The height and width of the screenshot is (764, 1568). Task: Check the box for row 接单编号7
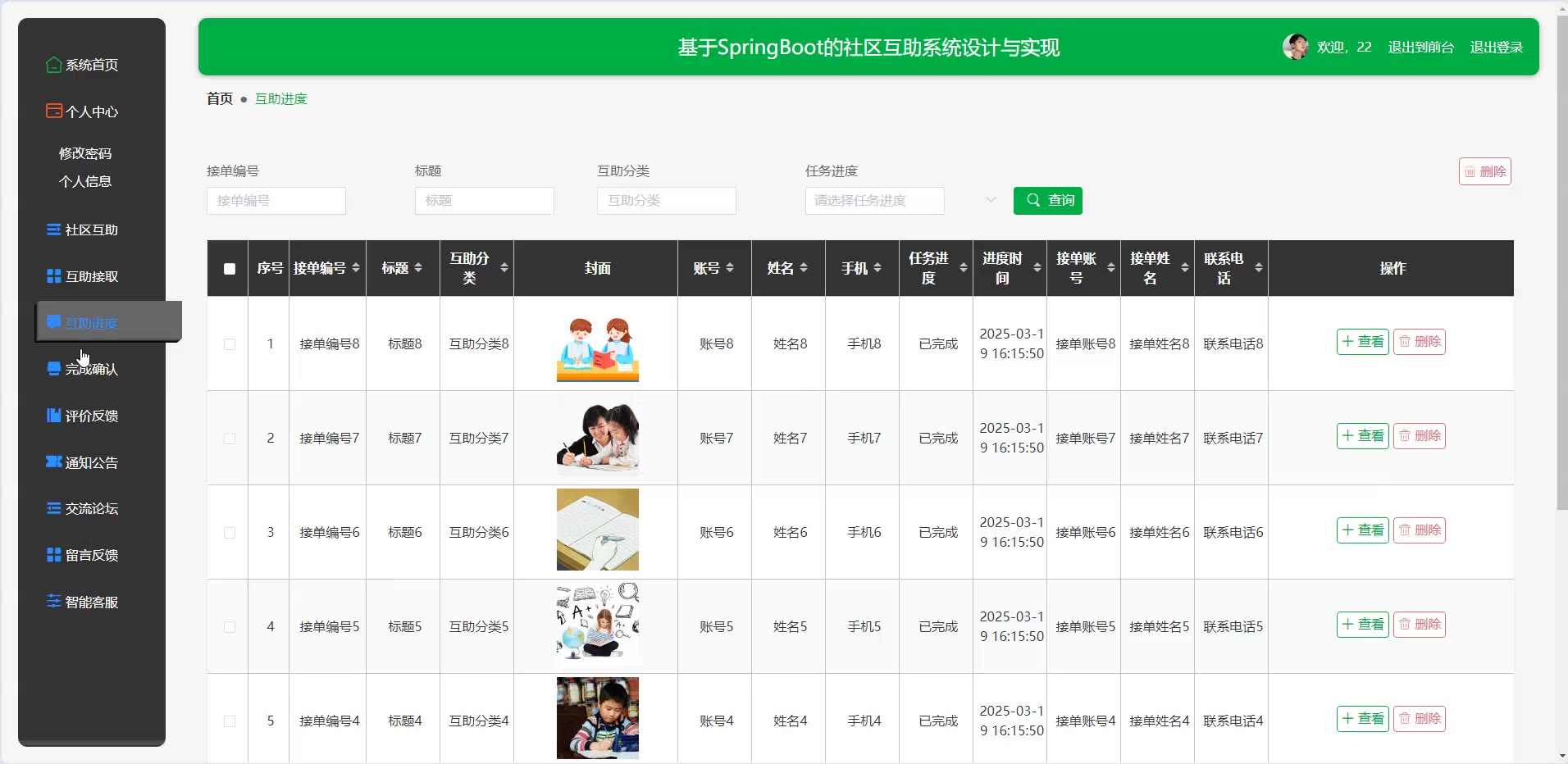point(230,439)
